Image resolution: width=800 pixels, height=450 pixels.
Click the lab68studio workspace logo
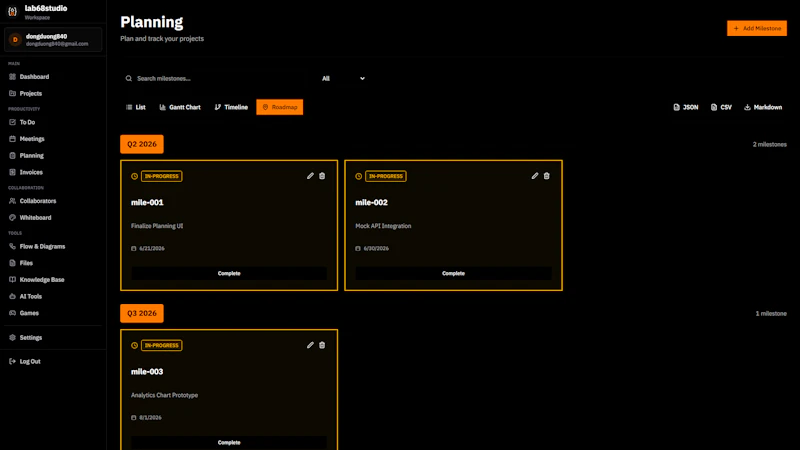[x=13, y=11]
